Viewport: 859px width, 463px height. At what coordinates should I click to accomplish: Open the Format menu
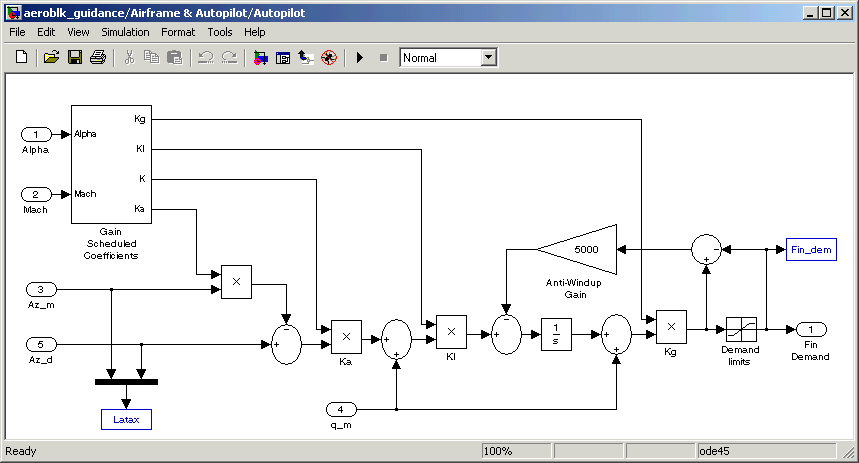click(x=178, y=32)
